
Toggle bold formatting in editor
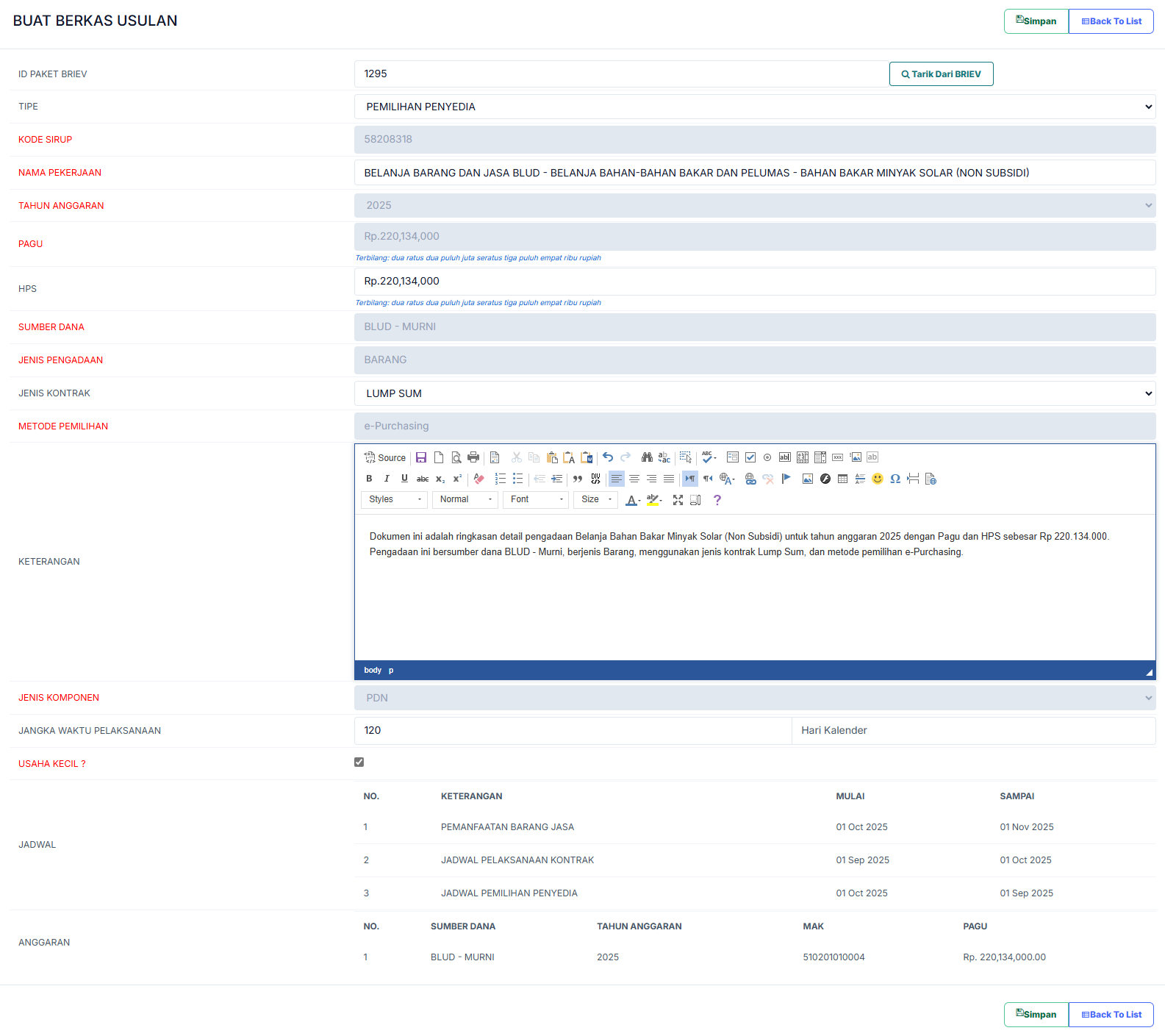pos(369,479)
